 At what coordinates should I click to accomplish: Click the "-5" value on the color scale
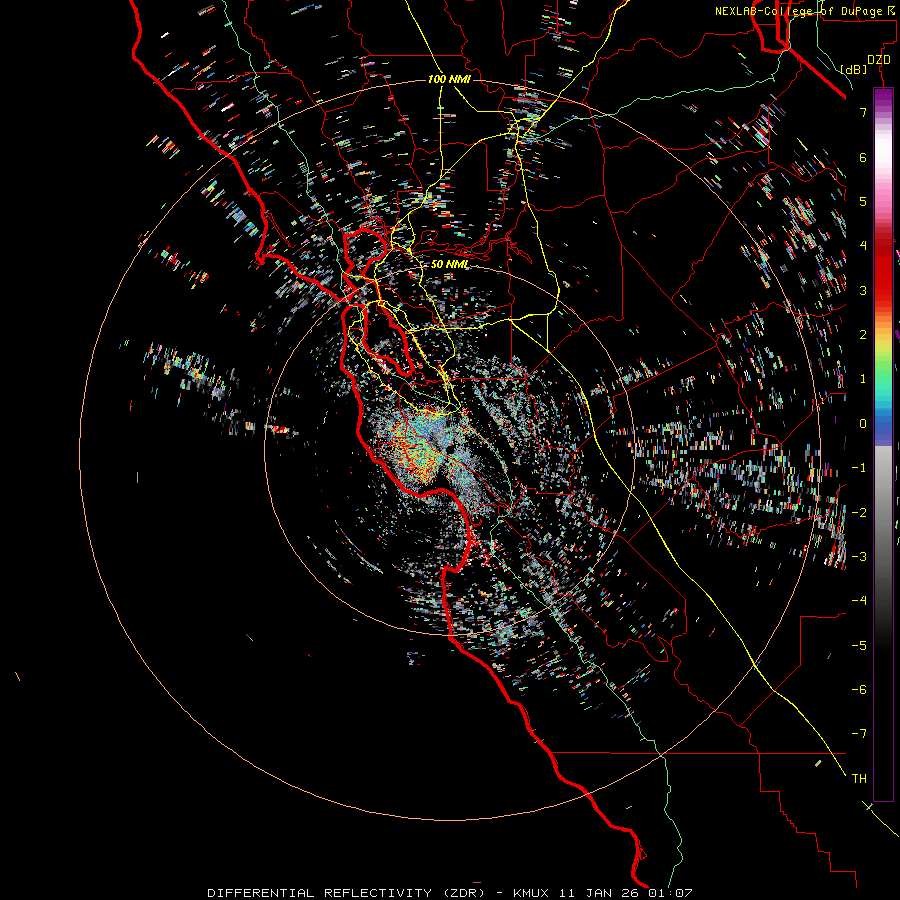tap(859, 645)
